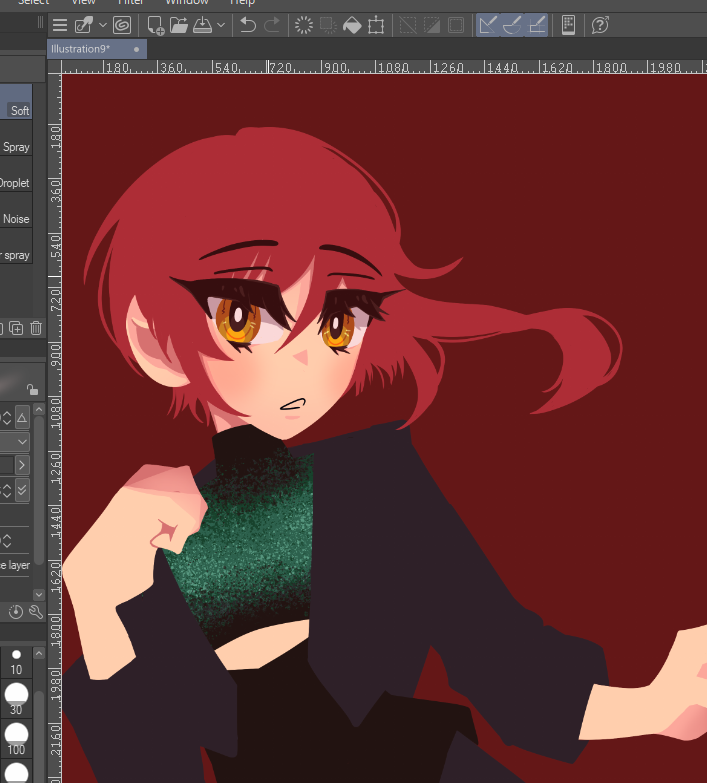Click the Open file folder icon
The height and width of the screenshot is (783, 707).
coord(179,25)
